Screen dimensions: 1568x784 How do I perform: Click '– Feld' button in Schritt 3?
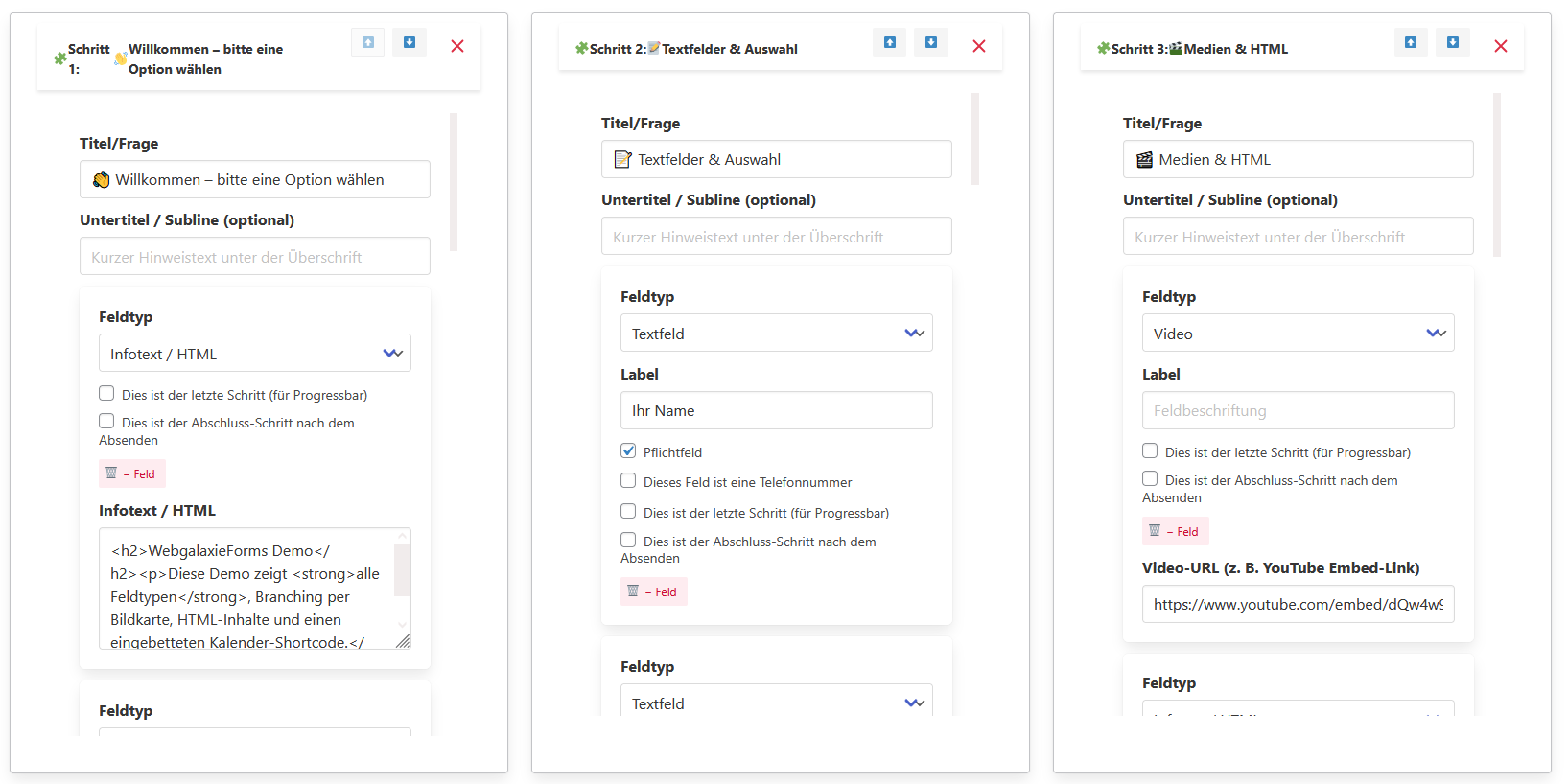1176,531
